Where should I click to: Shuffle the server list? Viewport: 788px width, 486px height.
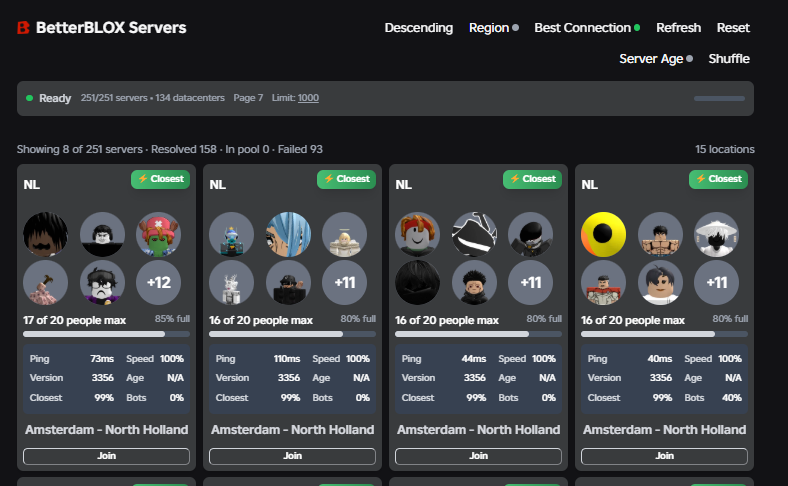coord(729,59)
